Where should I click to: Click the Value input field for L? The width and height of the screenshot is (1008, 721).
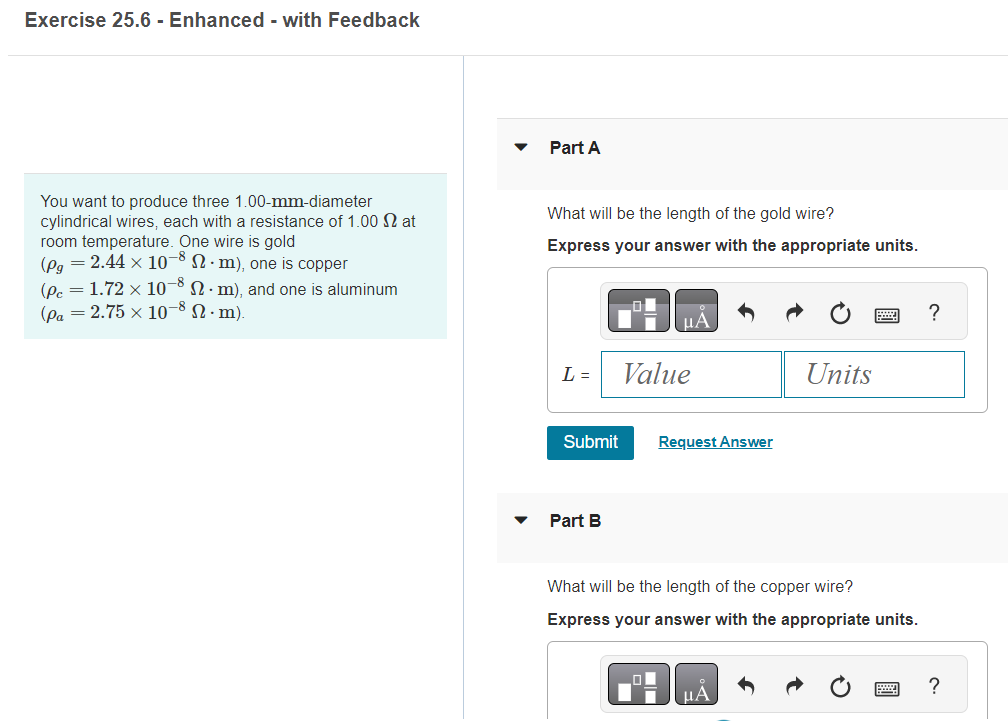pyautogui.click(x=691, y=375)
